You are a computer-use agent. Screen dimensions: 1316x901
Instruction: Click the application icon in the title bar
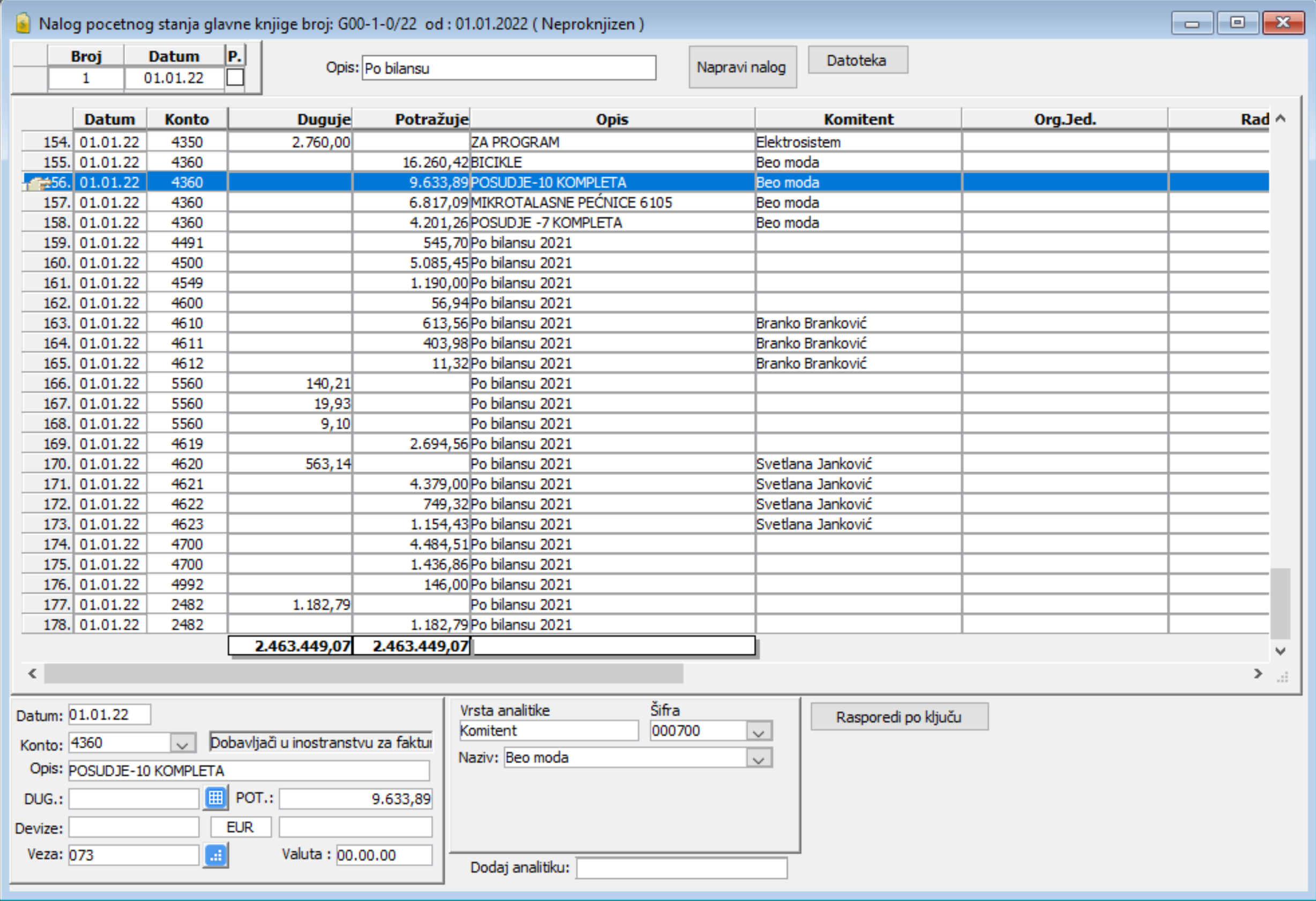(x=23, y=24)
